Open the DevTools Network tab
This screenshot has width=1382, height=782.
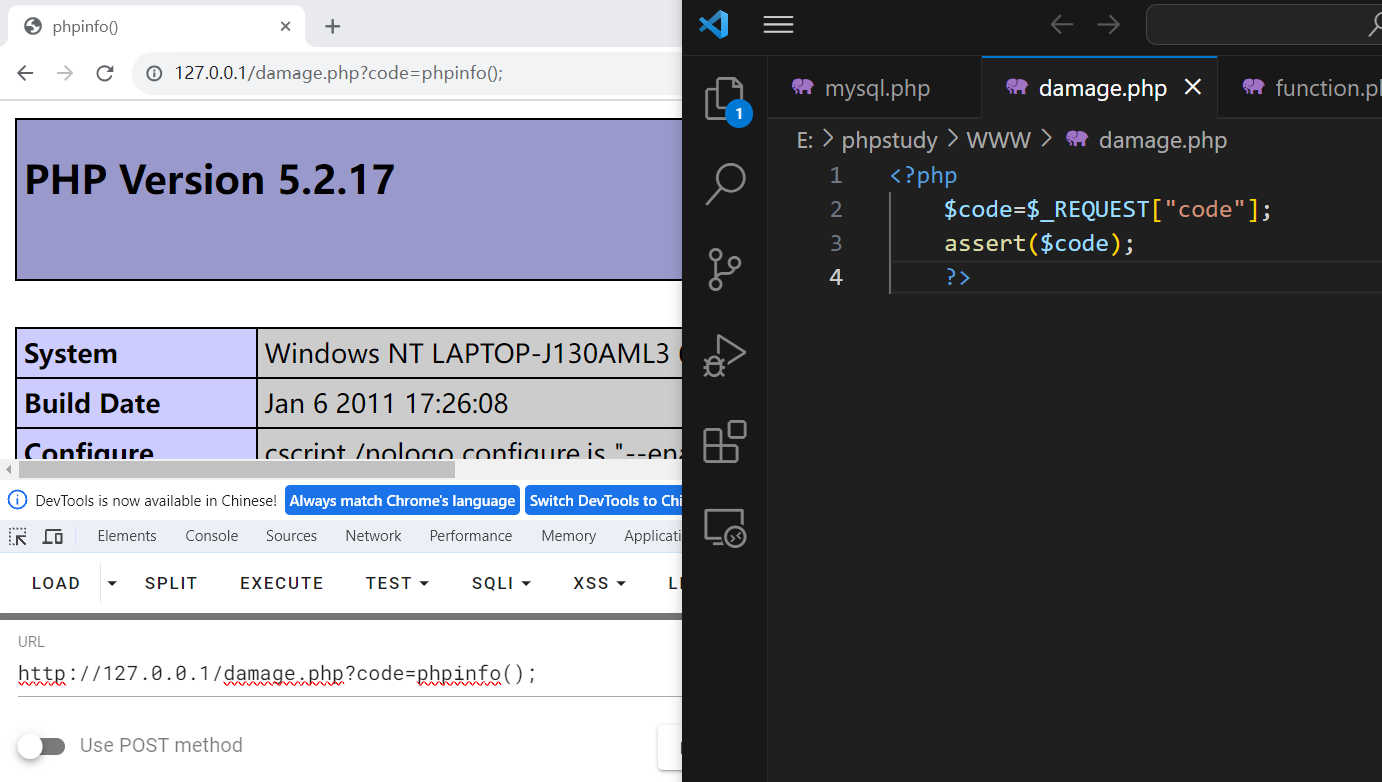coord(373,536)
